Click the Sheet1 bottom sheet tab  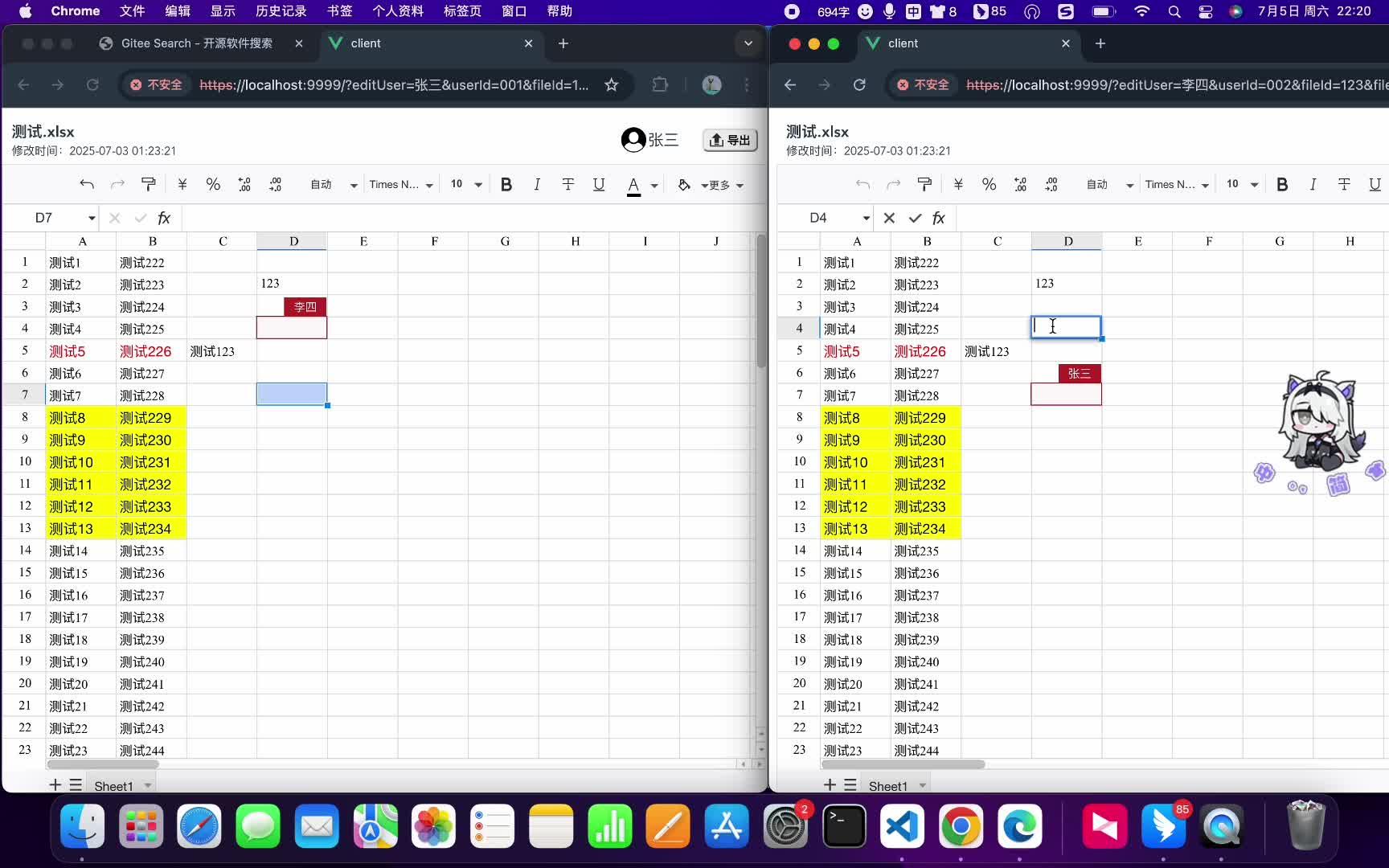pos(115,785)
